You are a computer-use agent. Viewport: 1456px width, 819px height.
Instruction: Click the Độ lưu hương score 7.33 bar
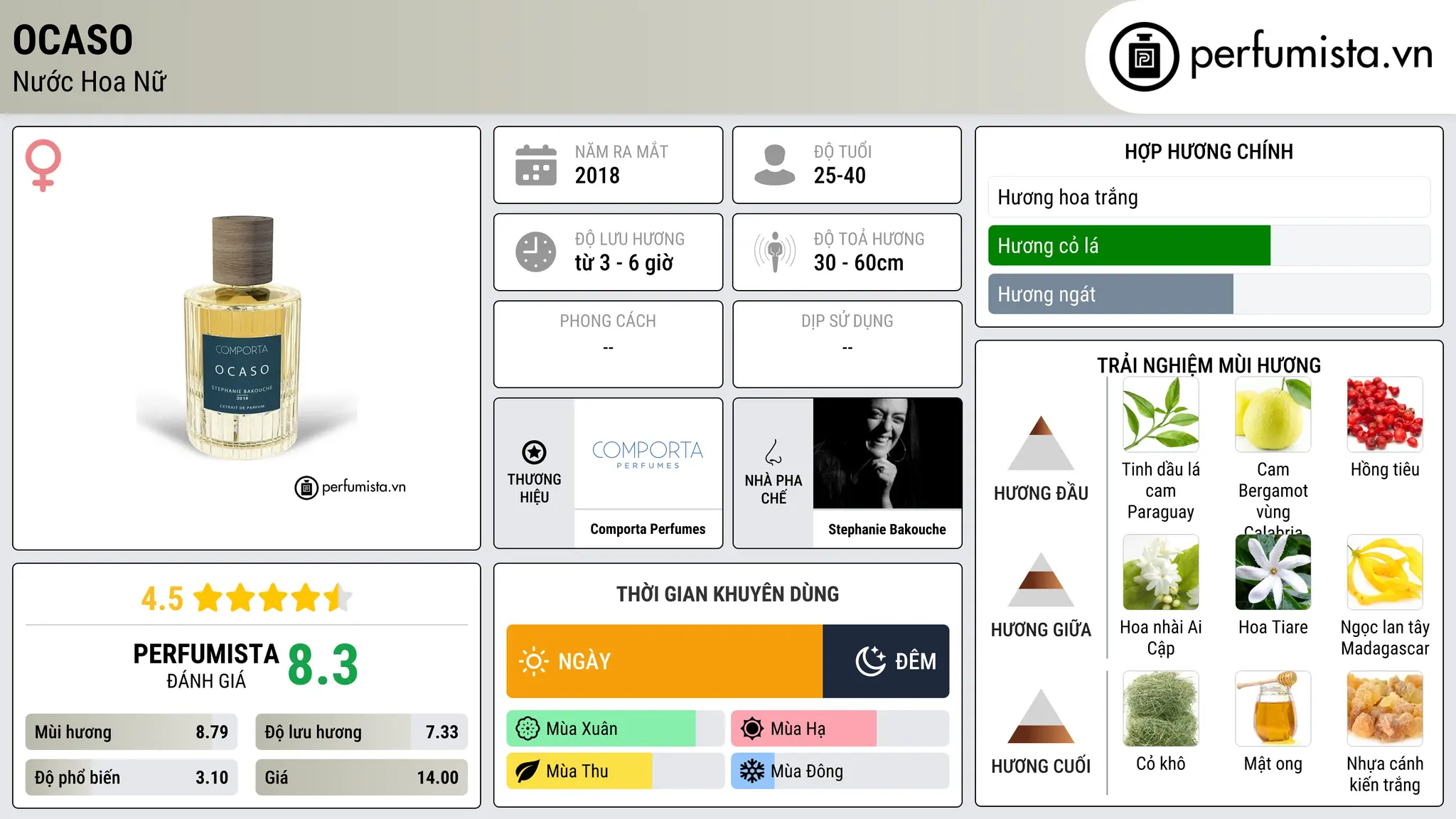coord(361,732)
